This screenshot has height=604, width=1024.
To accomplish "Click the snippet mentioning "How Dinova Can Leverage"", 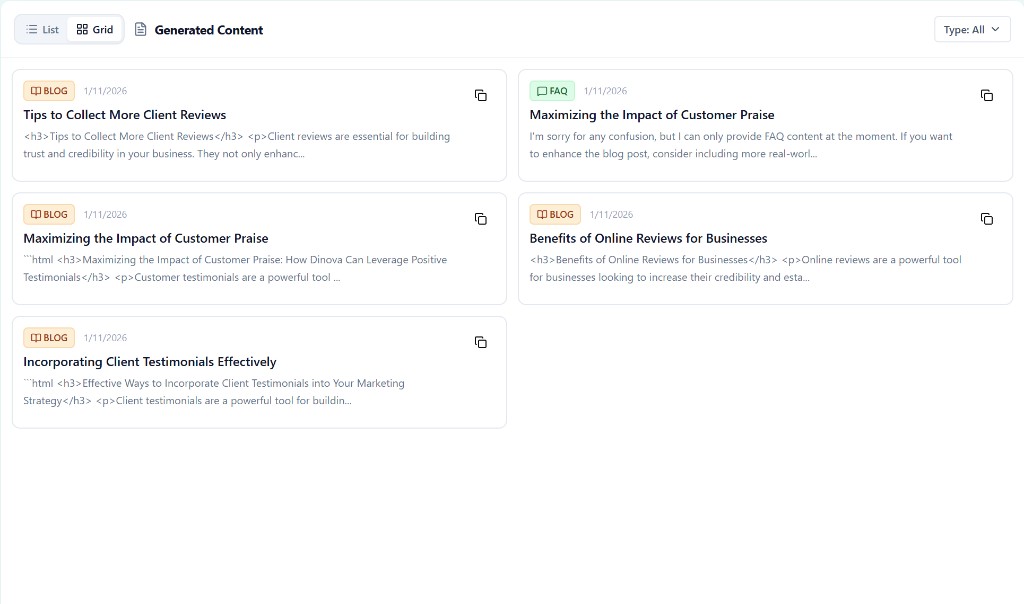I will click(235, 268).
